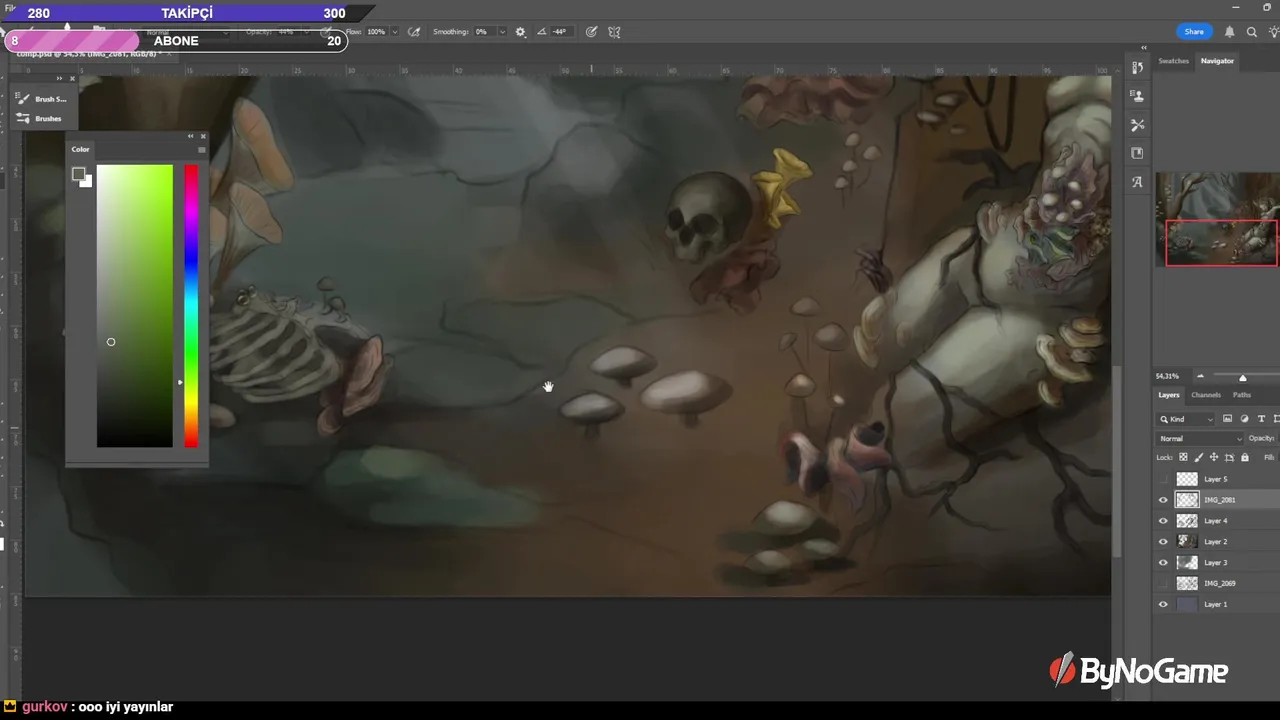Open the layer Kind filter dropdown
This screenshot has width=1280, height=720.
tap(1186, 419)
